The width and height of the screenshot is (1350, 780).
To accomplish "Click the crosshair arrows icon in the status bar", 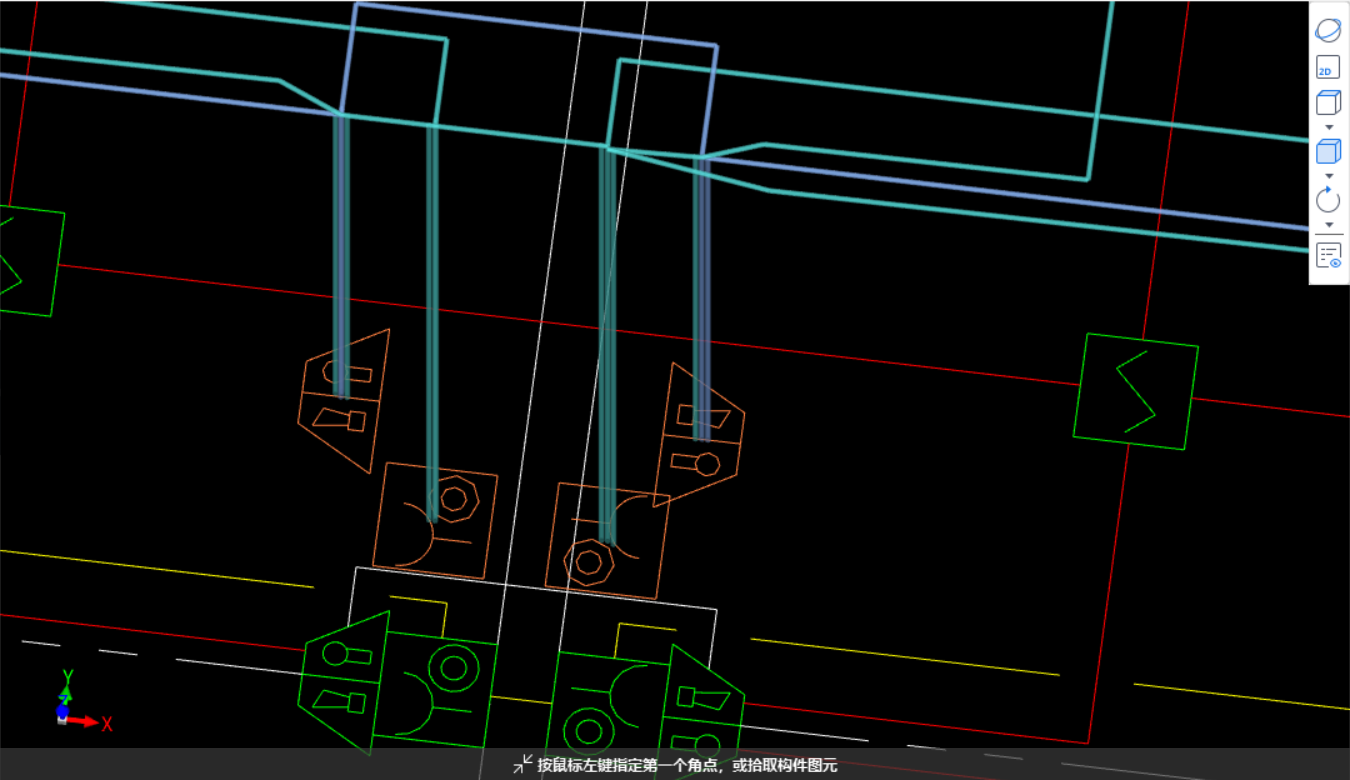I will (523, 764).
